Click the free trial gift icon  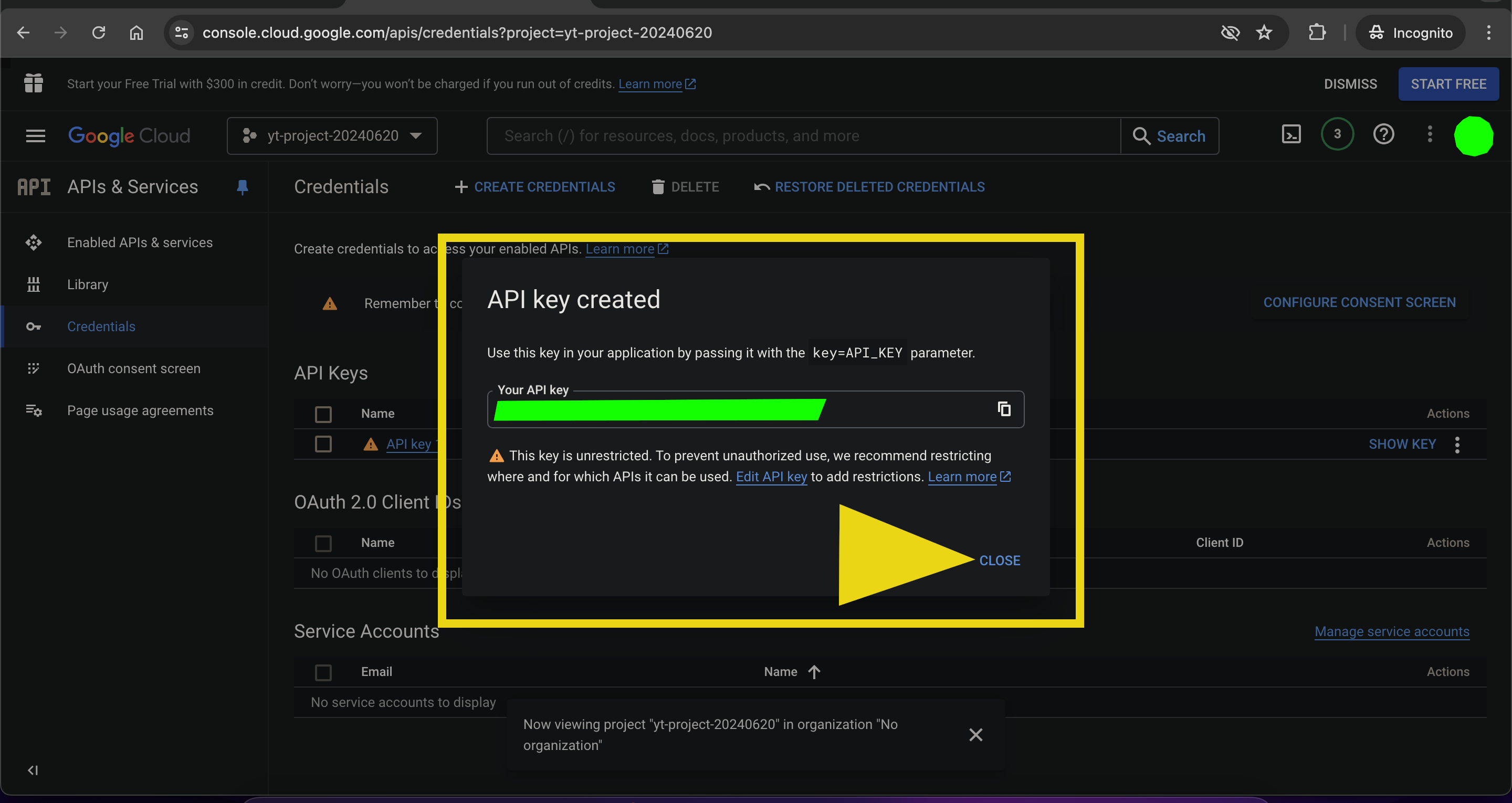click(34, 83)
